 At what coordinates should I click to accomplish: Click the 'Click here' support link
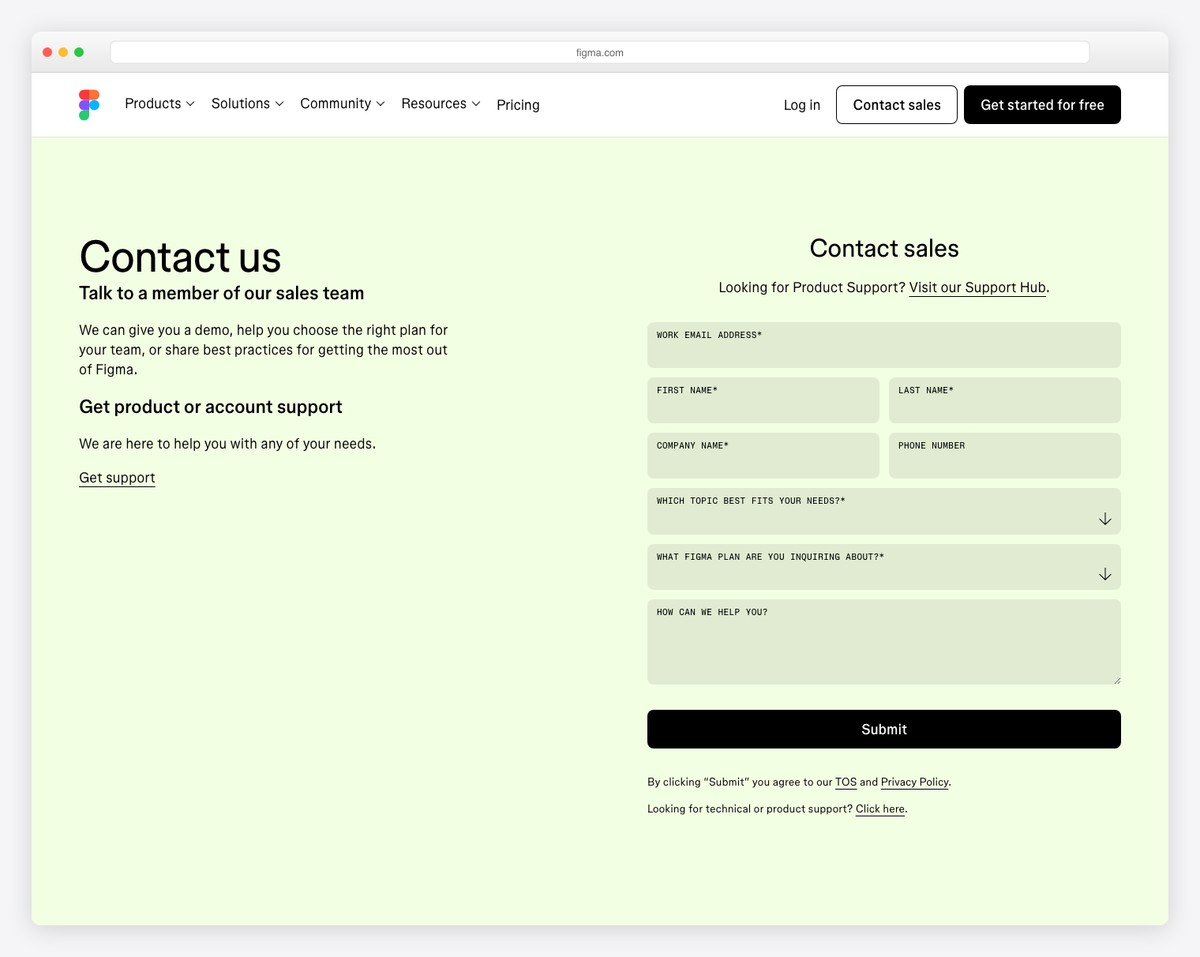pos(879,808)
